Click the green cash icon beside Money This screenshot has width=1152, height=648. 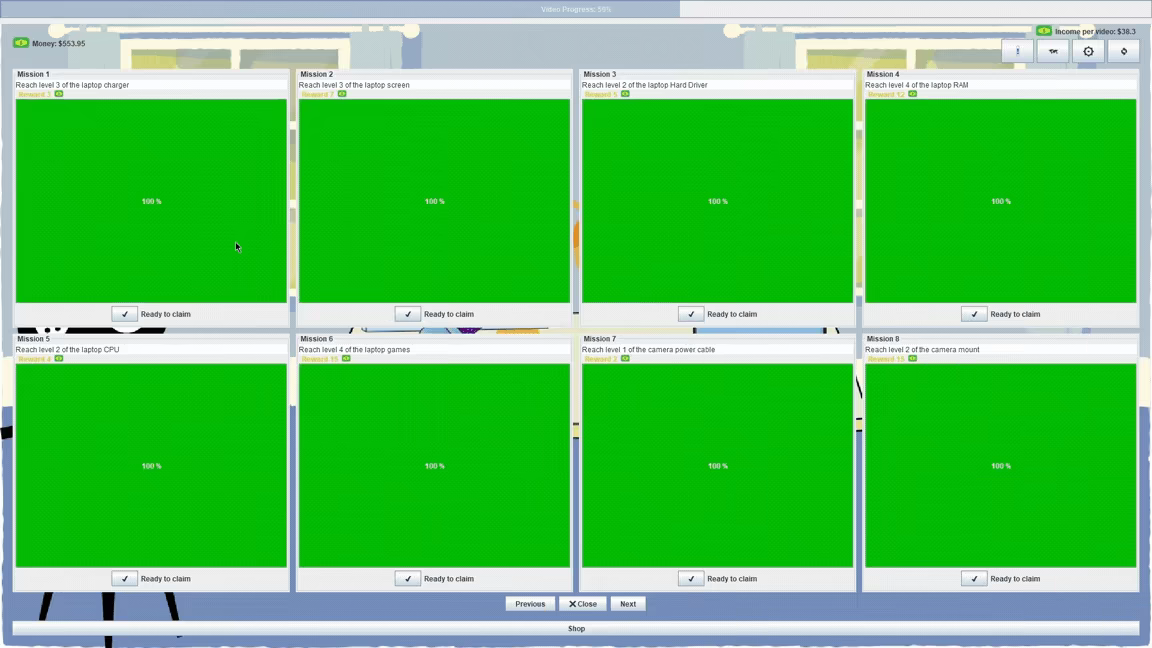tap(21, 43)
